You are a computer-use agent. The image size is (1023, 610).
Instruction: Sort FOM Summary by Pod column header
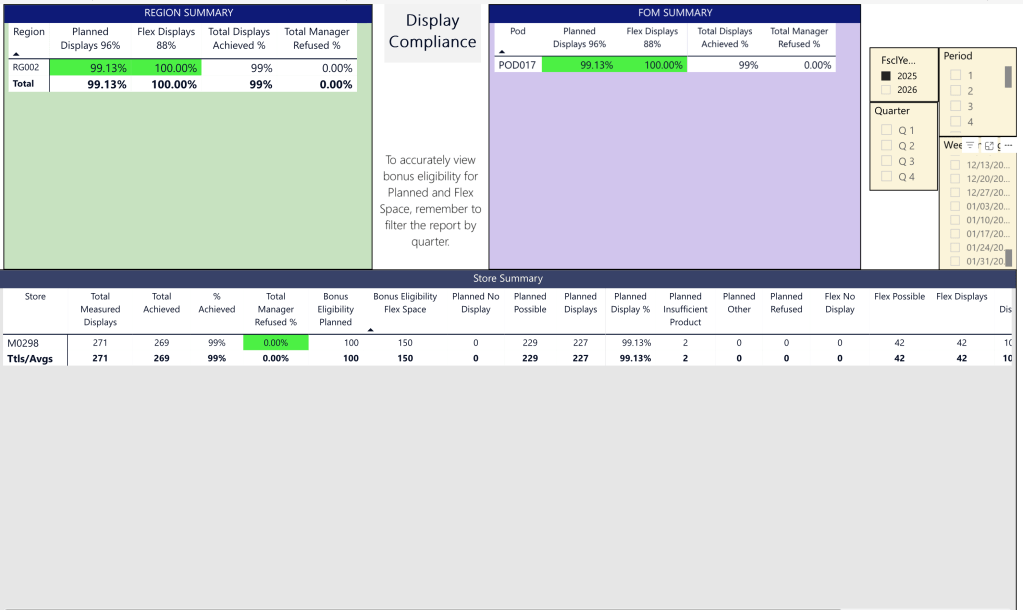tap(517, 31)
